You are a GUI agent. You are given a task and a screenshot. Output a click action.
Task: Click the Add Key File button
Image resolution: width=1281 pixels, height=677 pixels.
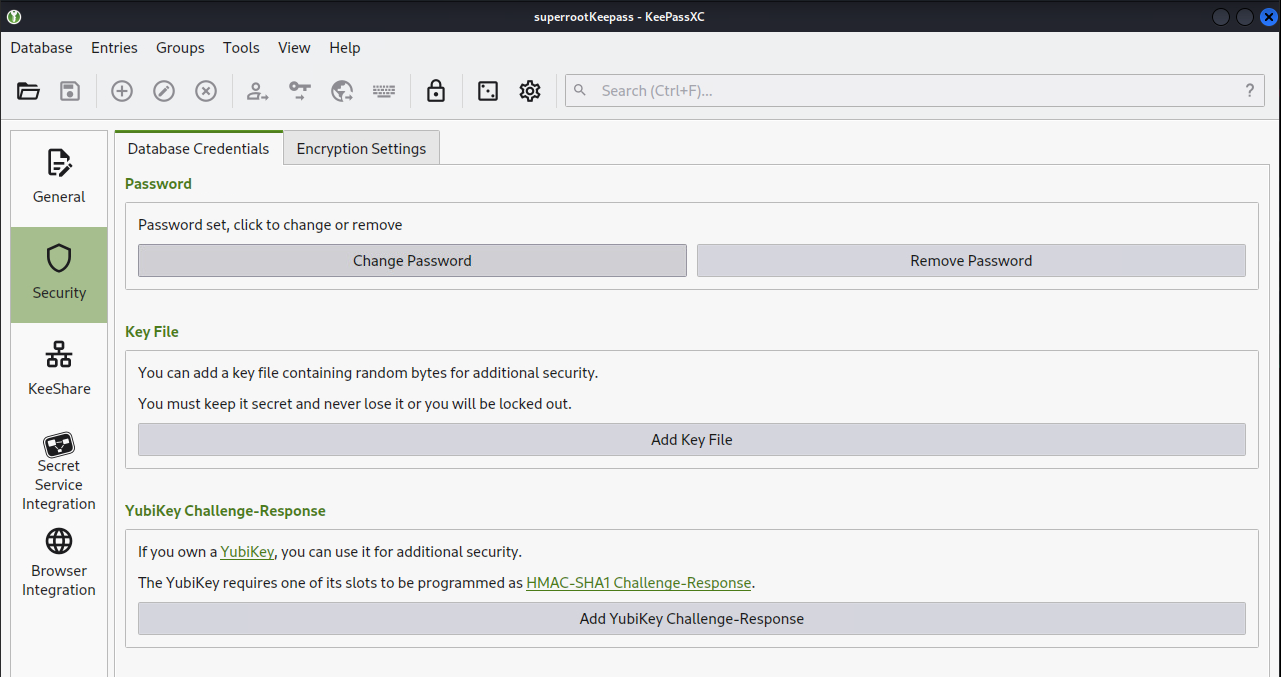[x=692, y=440]
